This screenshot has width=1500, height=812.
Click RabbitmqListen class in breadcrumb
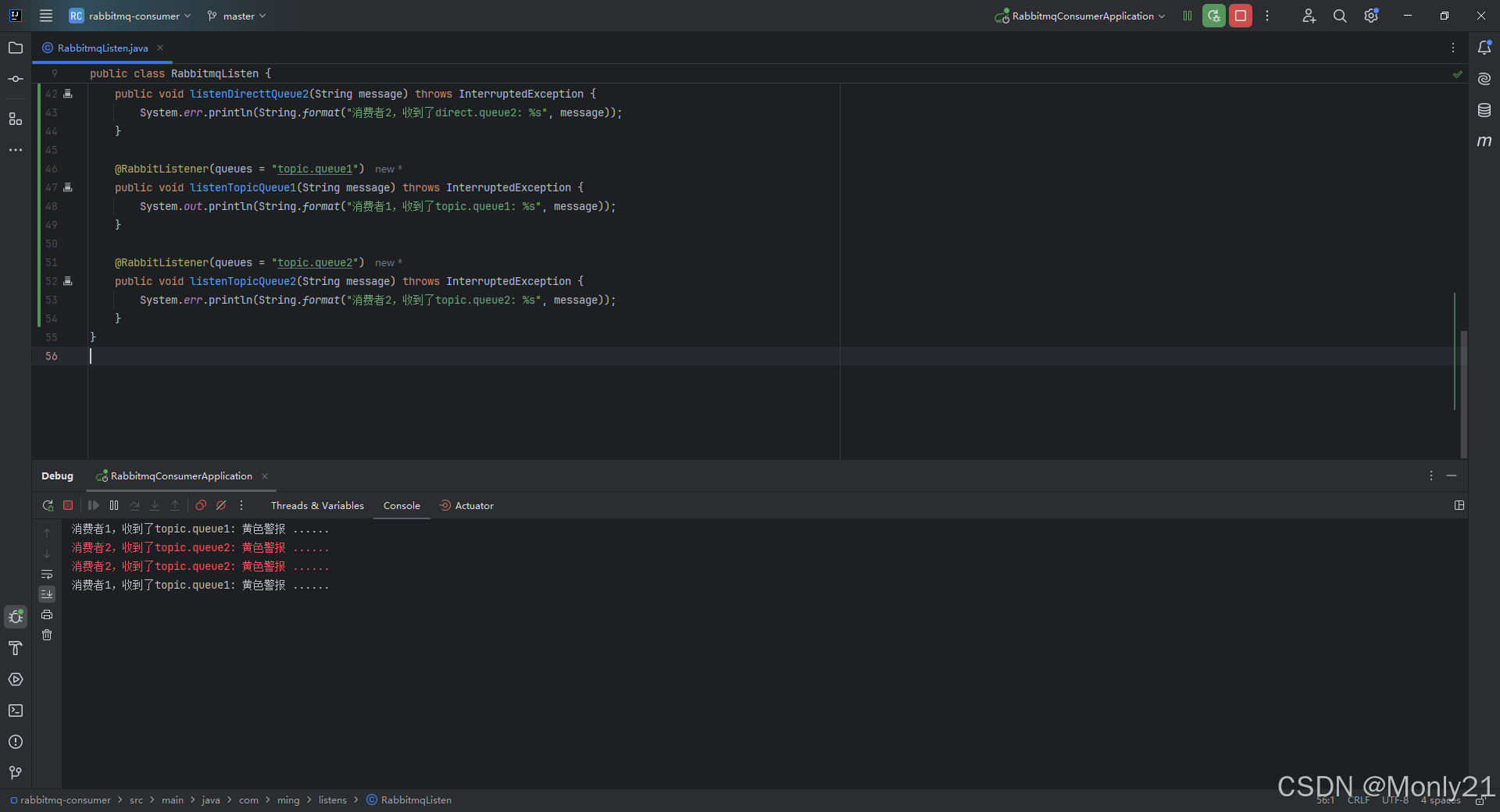[409, 800]
